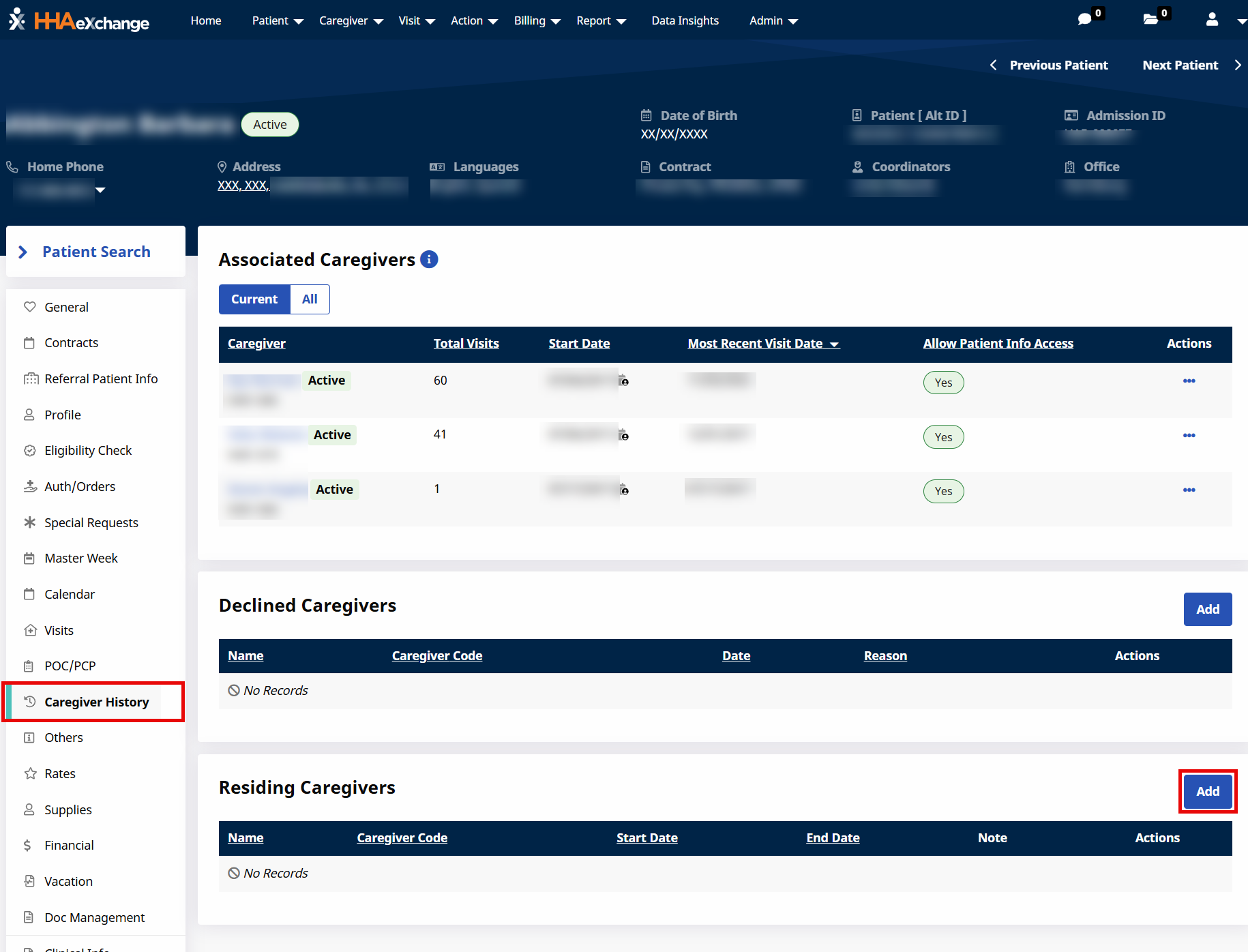Viewport: 1248px width, 952px height.
Task: Click the Associated Caregivers info icon
Action: [429, 259]
